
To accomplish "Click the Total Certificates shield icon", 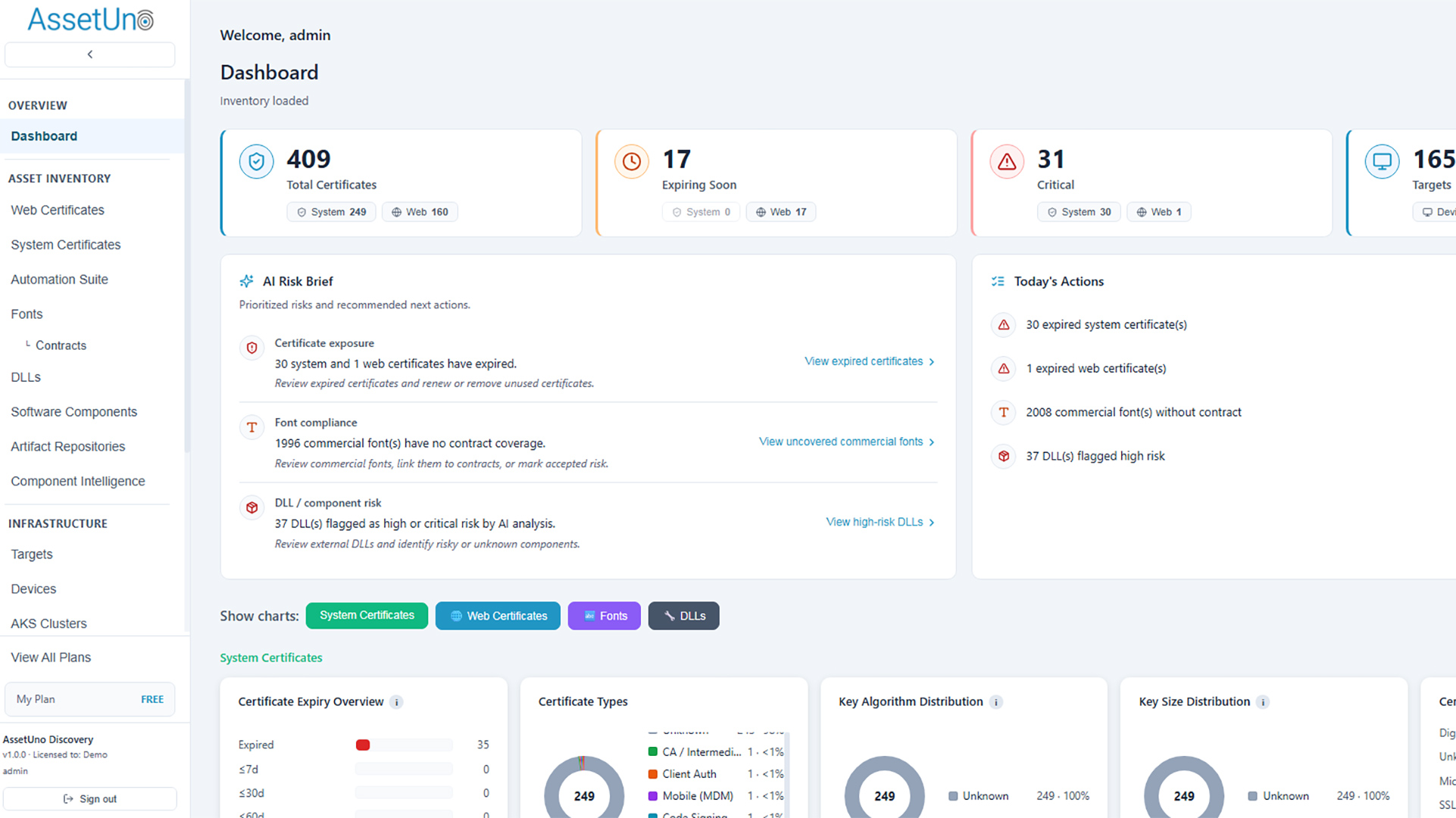I will point(256,161).
